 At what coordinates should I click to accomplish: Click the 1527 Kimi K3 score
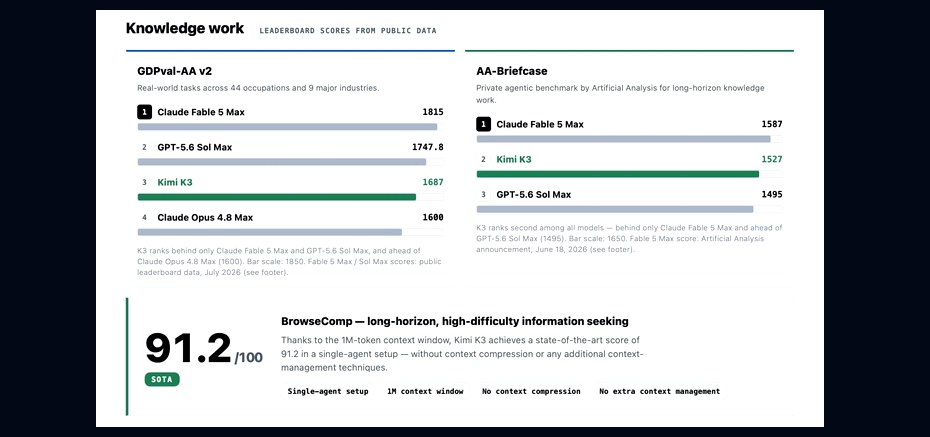click(772, 159)
